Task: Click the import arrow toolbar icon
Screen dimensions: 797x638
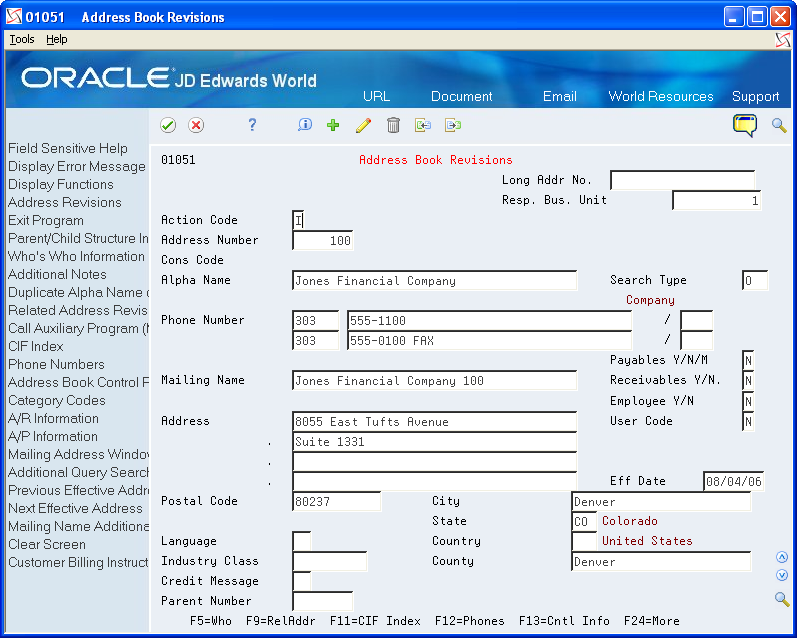Action: click(x=422, y=125)
